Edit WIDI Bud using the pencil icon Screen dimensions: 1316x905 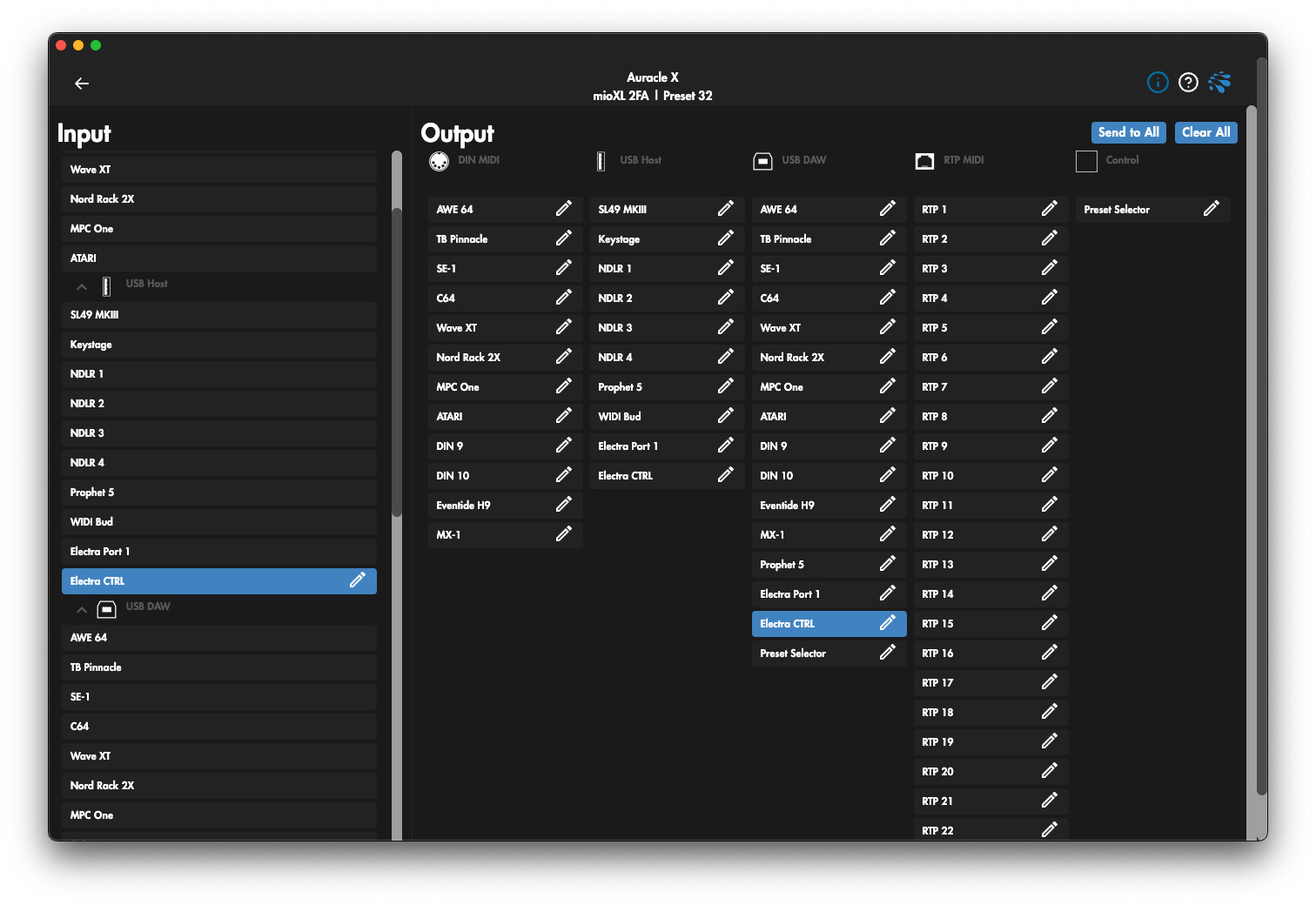[727, 416]
